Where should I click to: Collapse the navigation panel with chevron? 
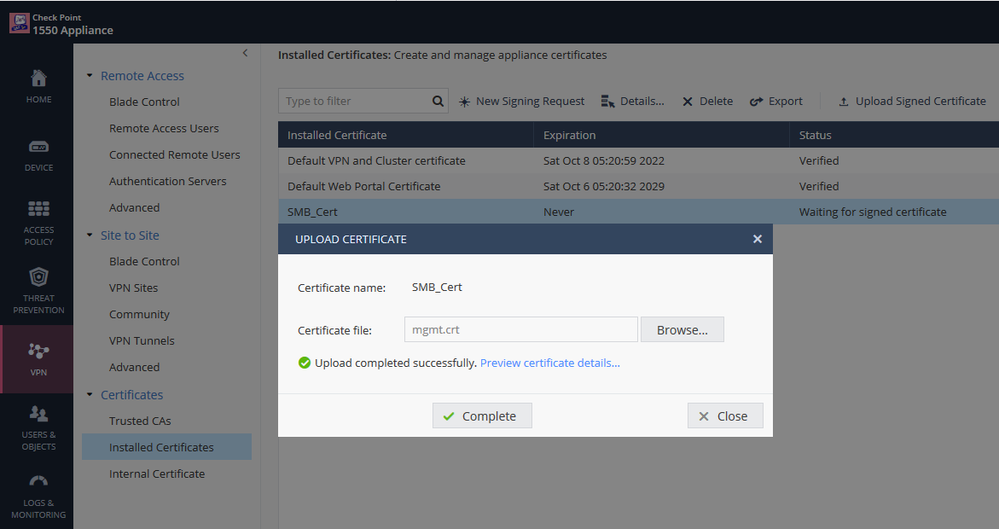(245, 53)
